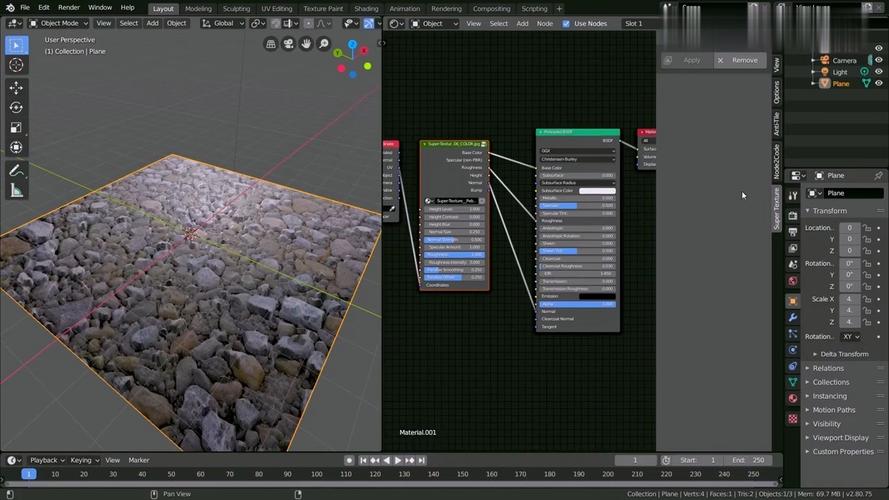
Task: Open the File menu
Action: coord(25,8)
